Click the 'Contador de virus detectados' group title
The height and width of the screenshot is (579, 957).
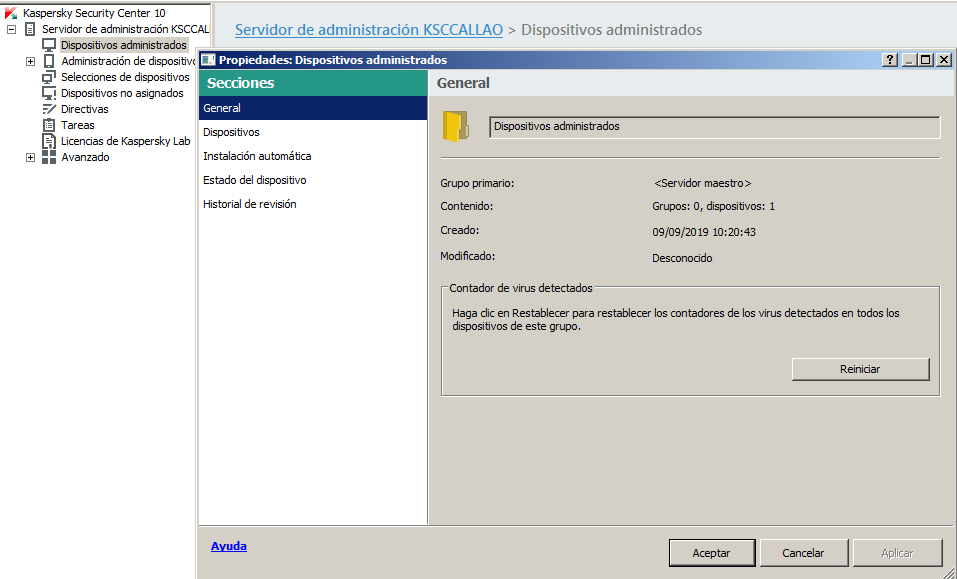point(521,288)
